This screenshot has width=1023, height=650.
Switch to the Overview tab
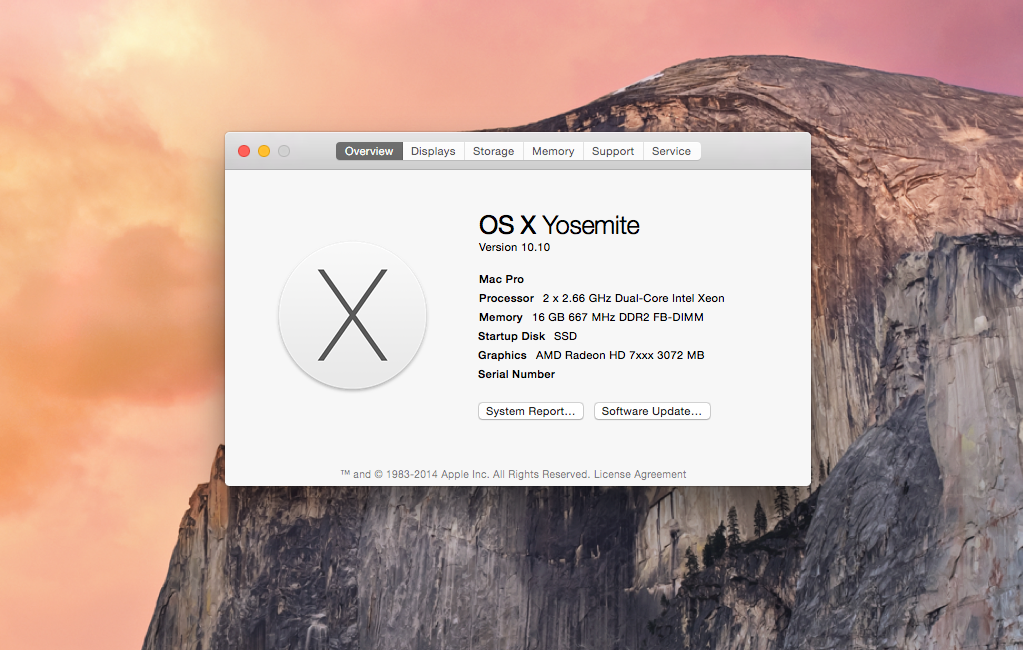tap(369, 151)
